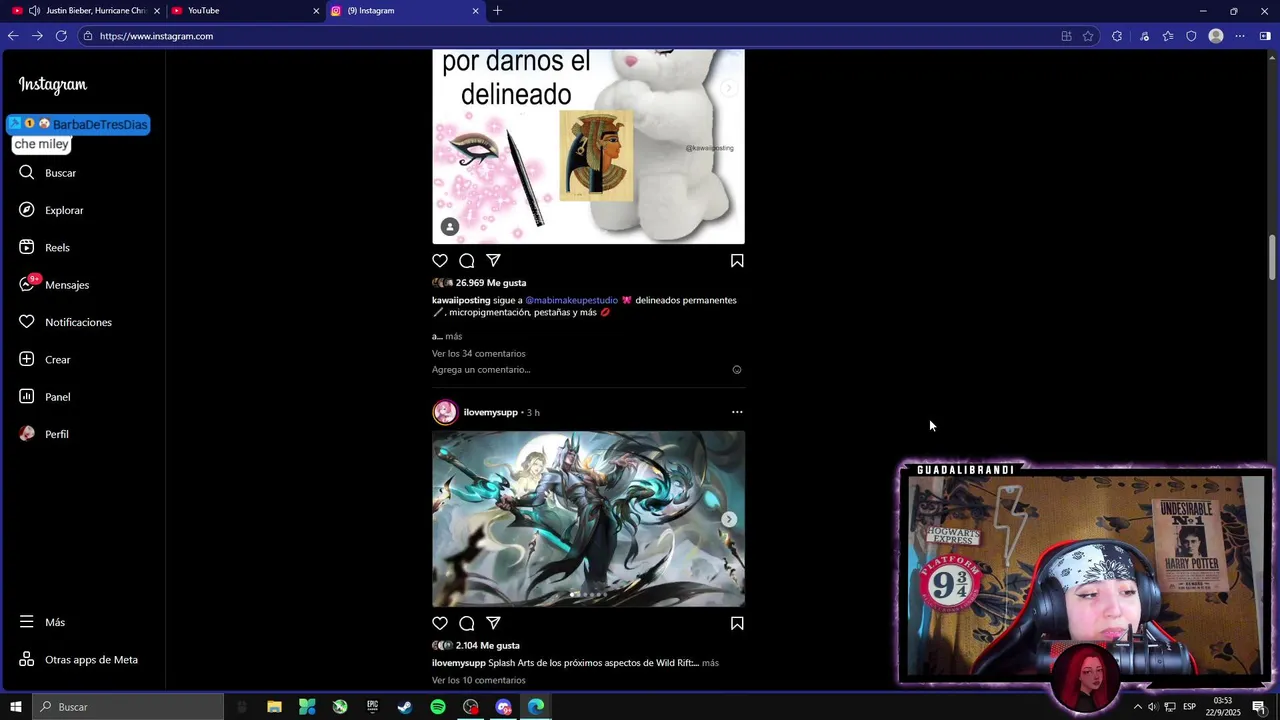Reload the Instagram page

tap(61, 36)
